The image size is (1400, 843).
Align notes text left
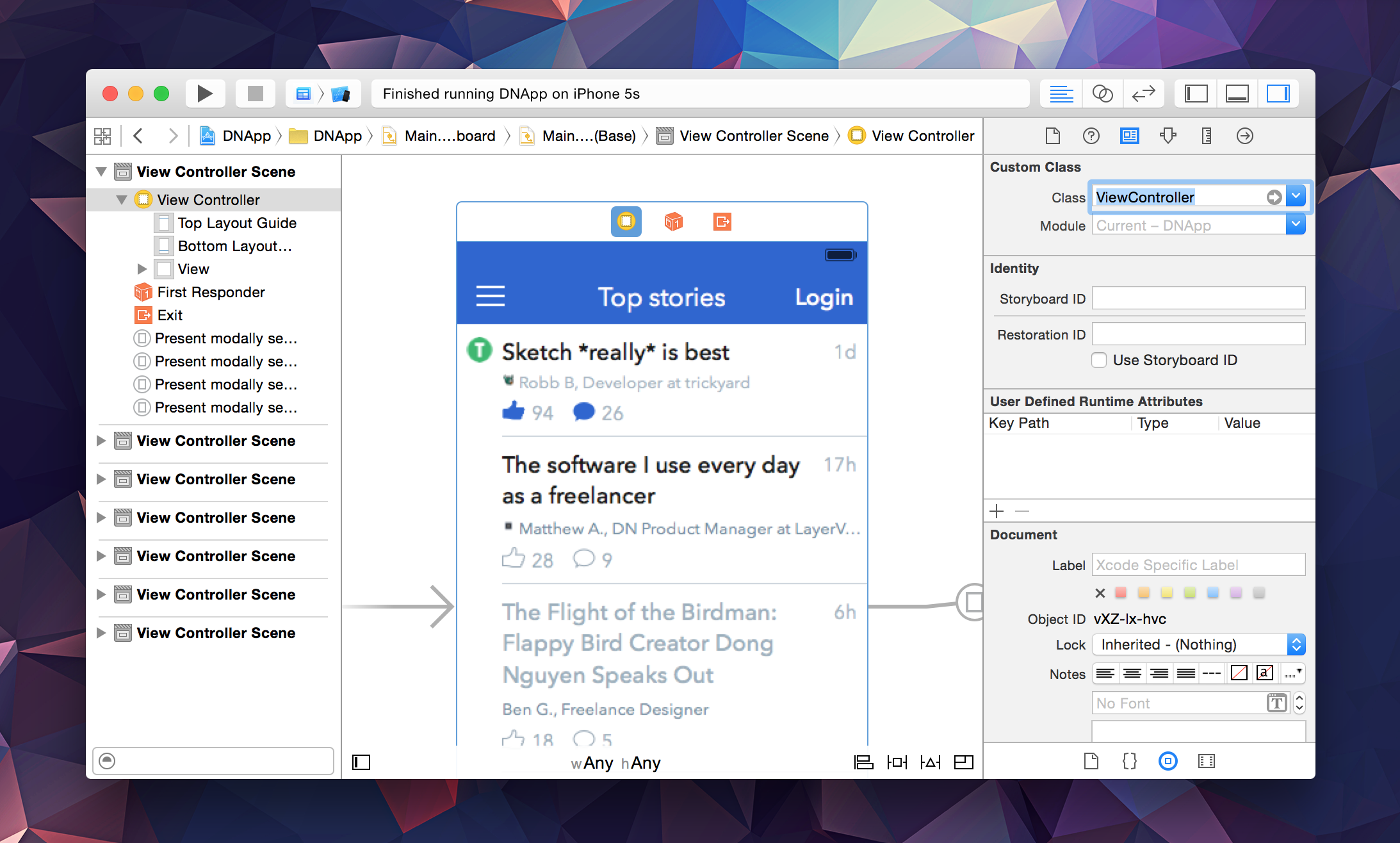(1105, 673)
